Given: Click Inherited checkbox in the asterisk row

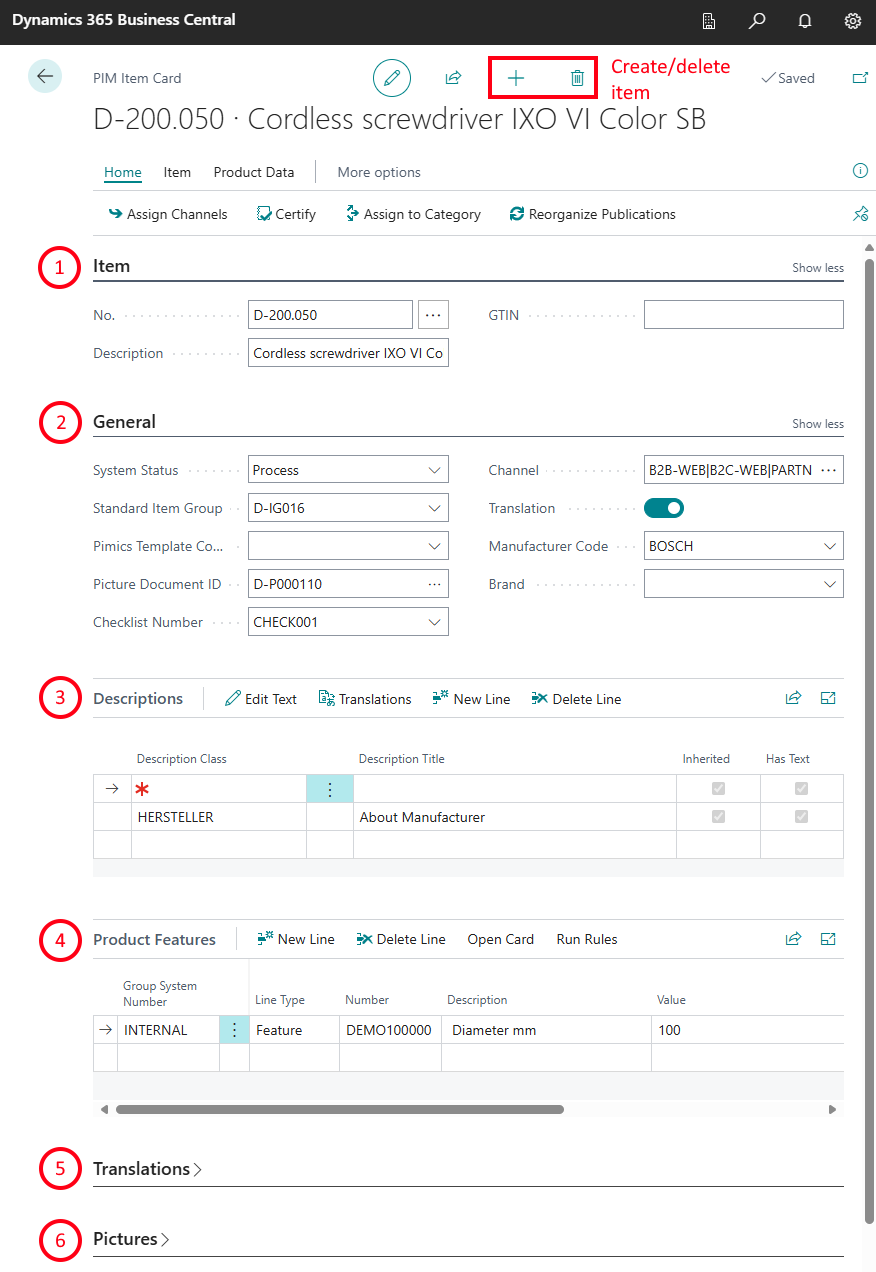Looking at the screenshot, I should click(718, 789).
